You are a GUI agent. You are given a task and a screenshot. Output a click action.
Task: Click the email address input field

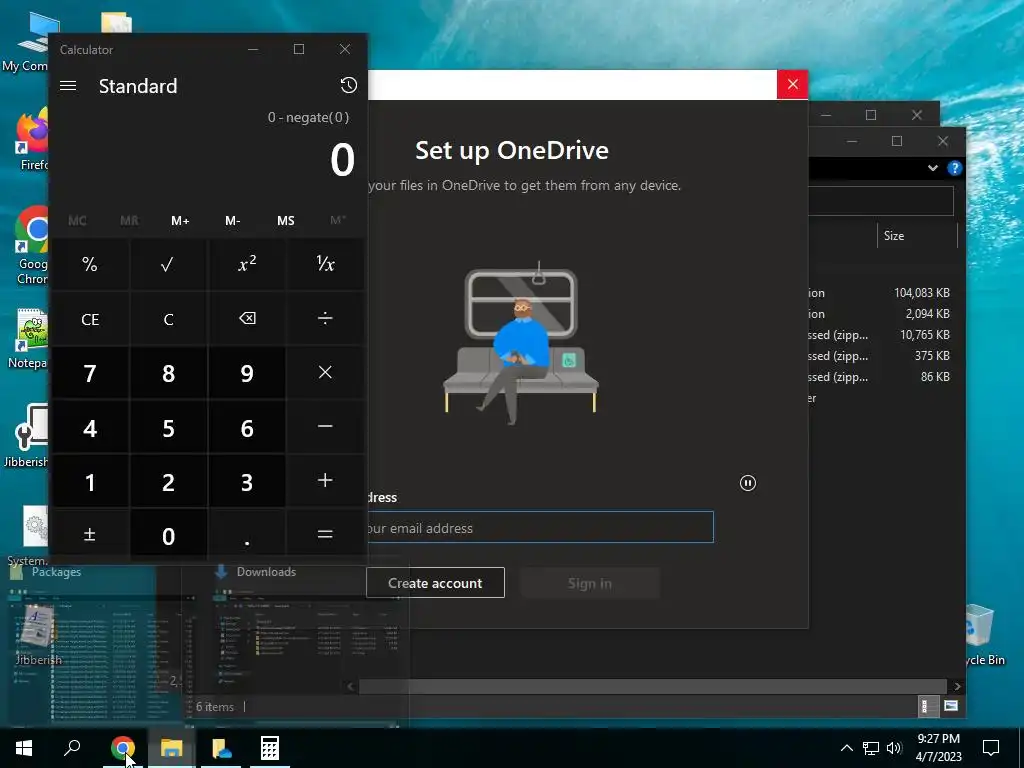tap(541, 528)
